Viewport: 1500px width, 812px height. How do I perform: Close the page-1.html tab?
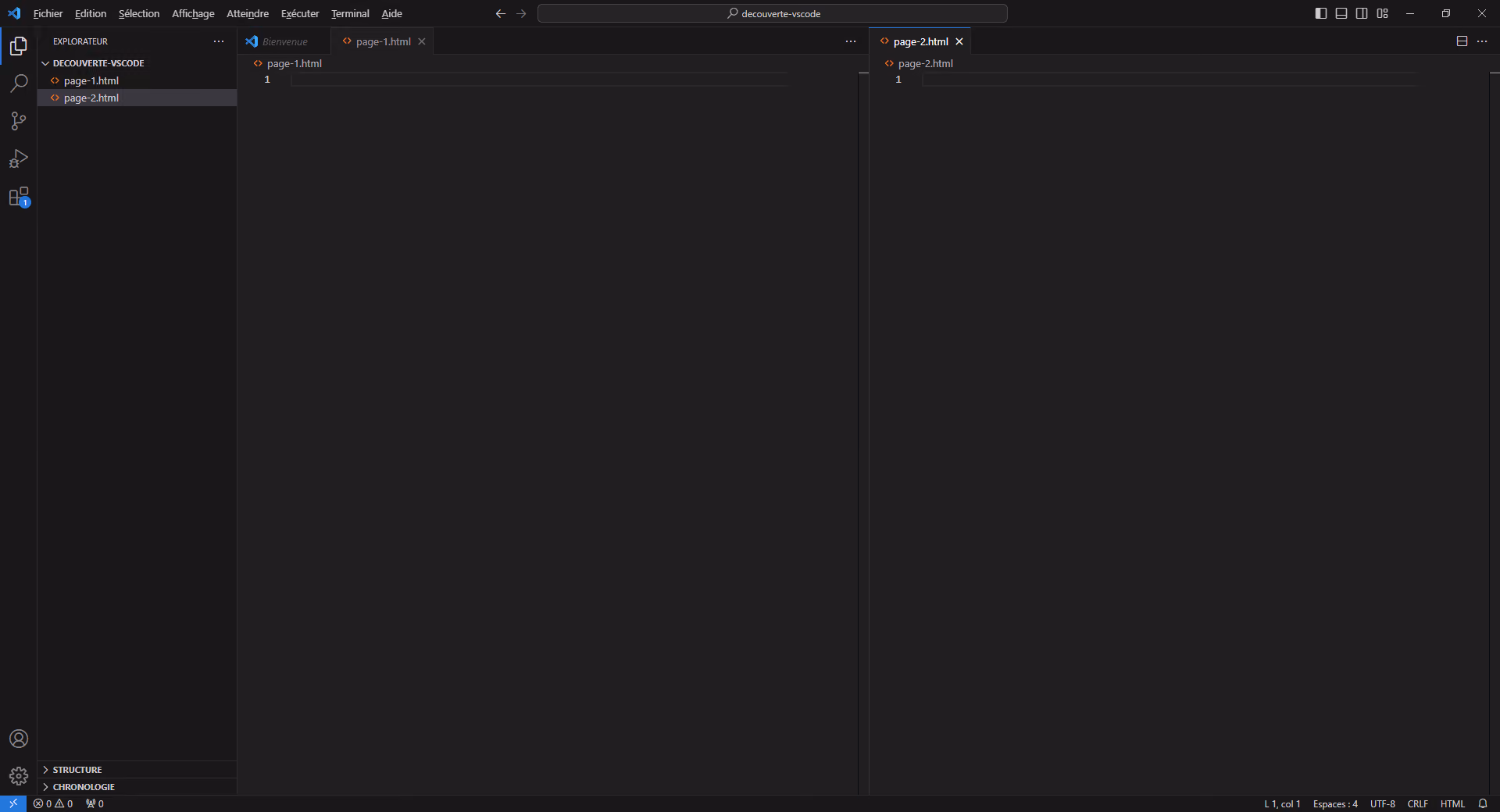tap(422, 41)
